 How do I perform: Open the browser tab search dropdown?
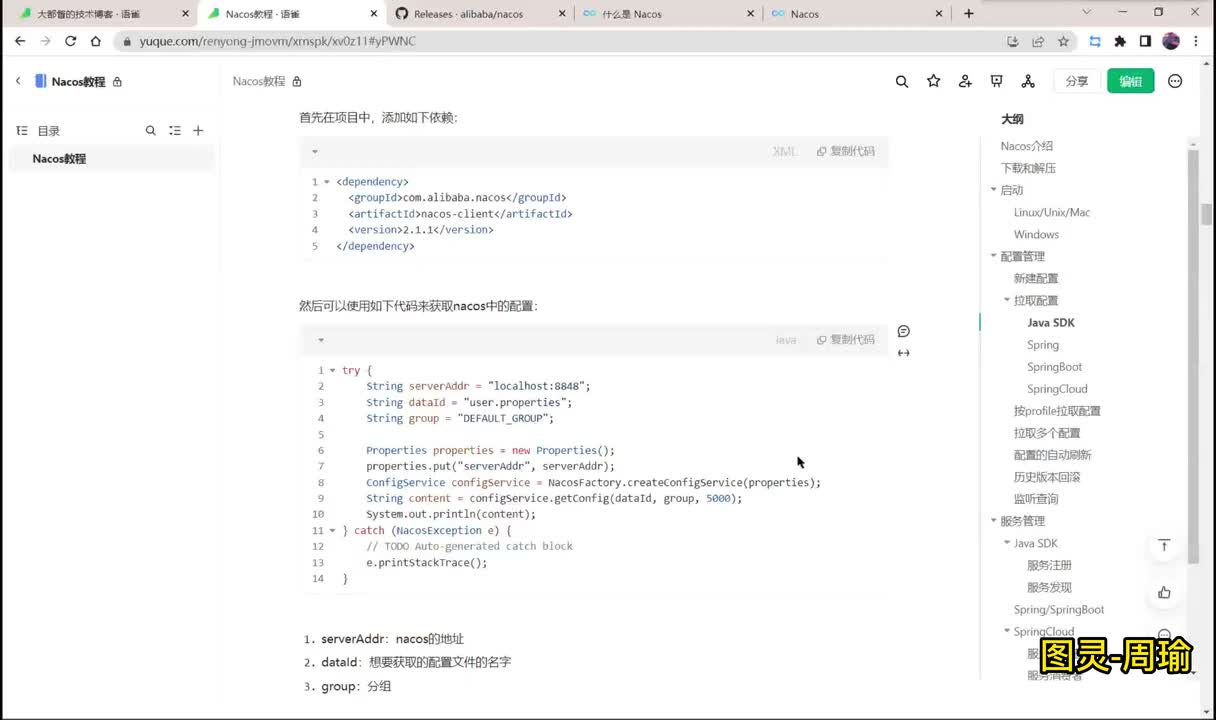pyautogui.click(x=1087, y=13)
